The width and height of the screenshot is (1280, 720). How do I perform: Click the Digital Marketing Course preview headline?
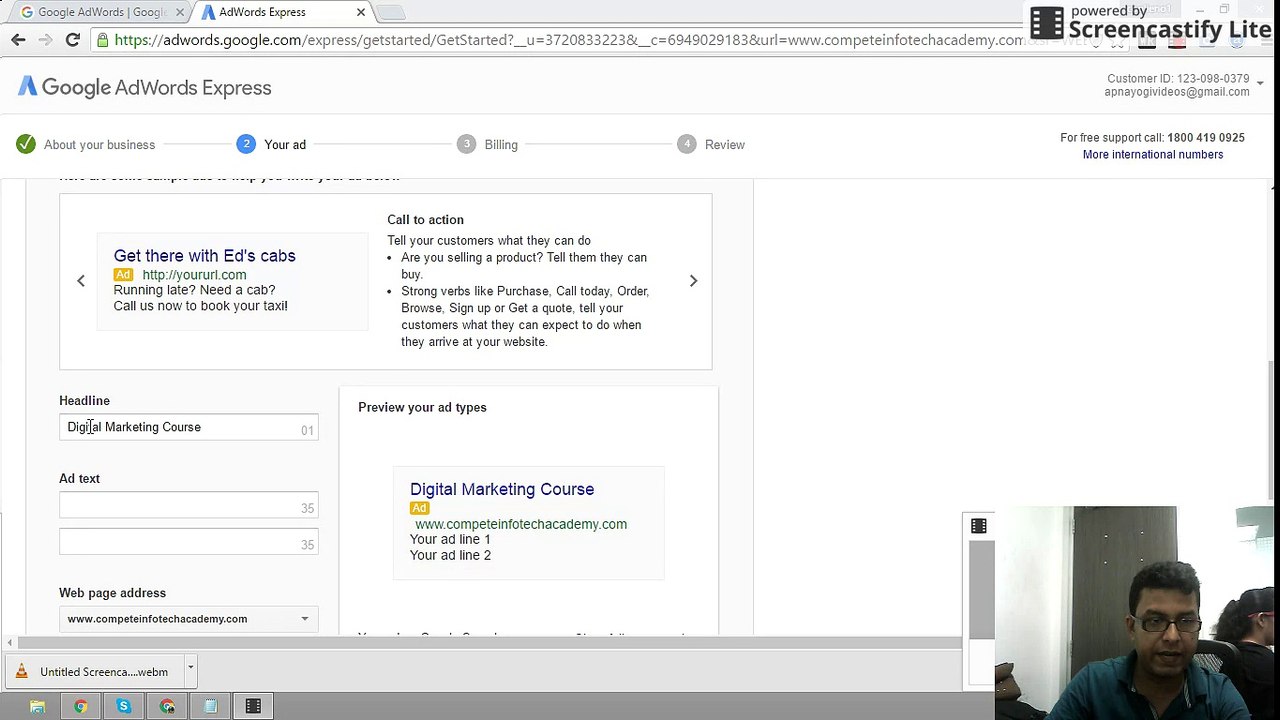tap(502, 489)
